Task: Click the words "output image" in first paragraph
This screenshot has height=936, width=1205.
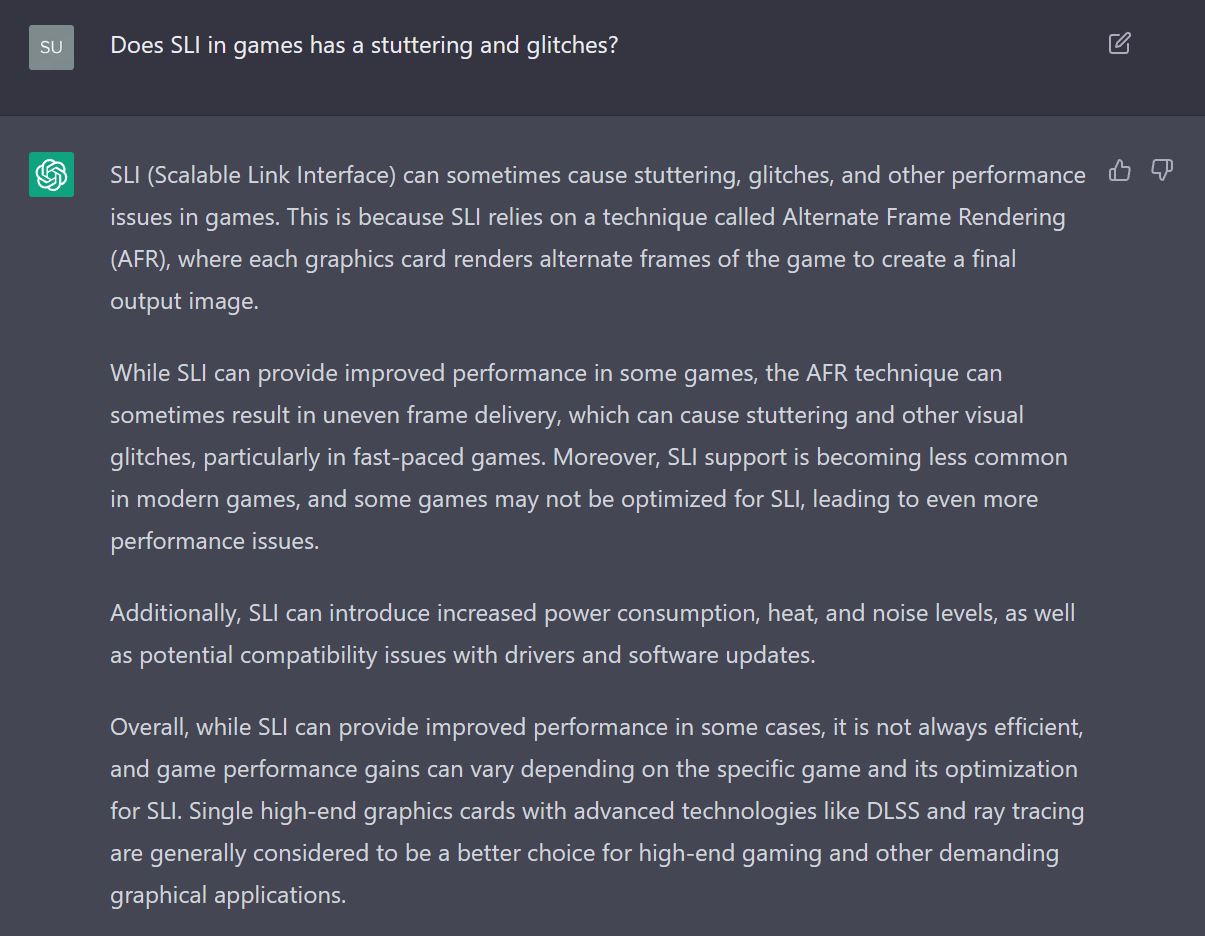Action: (184, 301)
